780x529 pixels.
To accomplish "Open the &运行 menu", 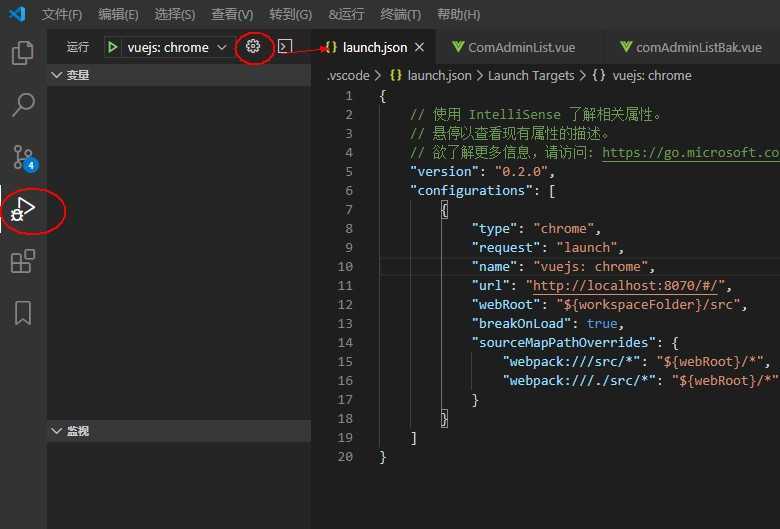I will pyautogui.click(x=346, y=14).
